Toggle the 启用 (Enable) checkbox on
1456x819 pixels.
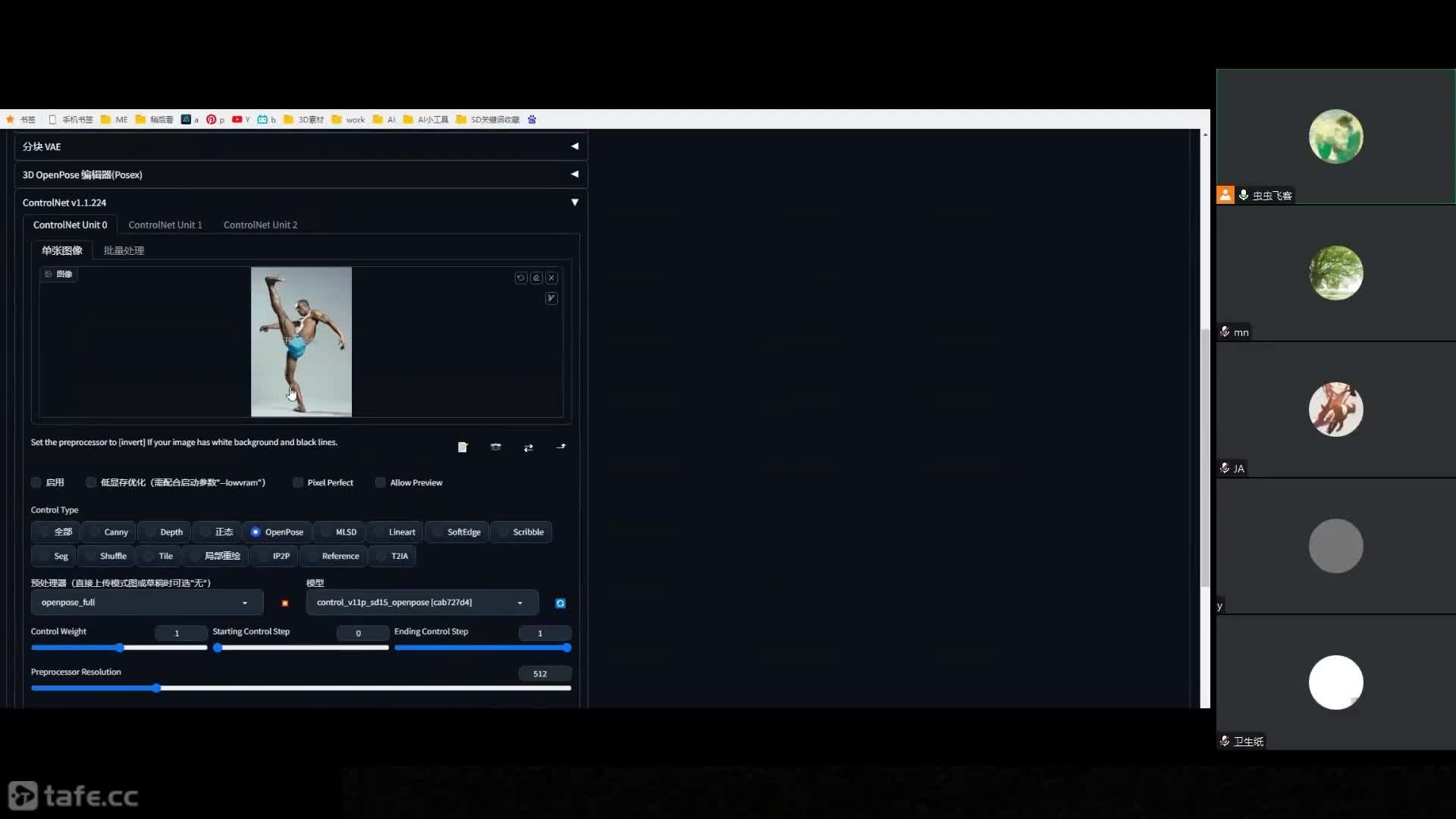(x=37, y=482)
